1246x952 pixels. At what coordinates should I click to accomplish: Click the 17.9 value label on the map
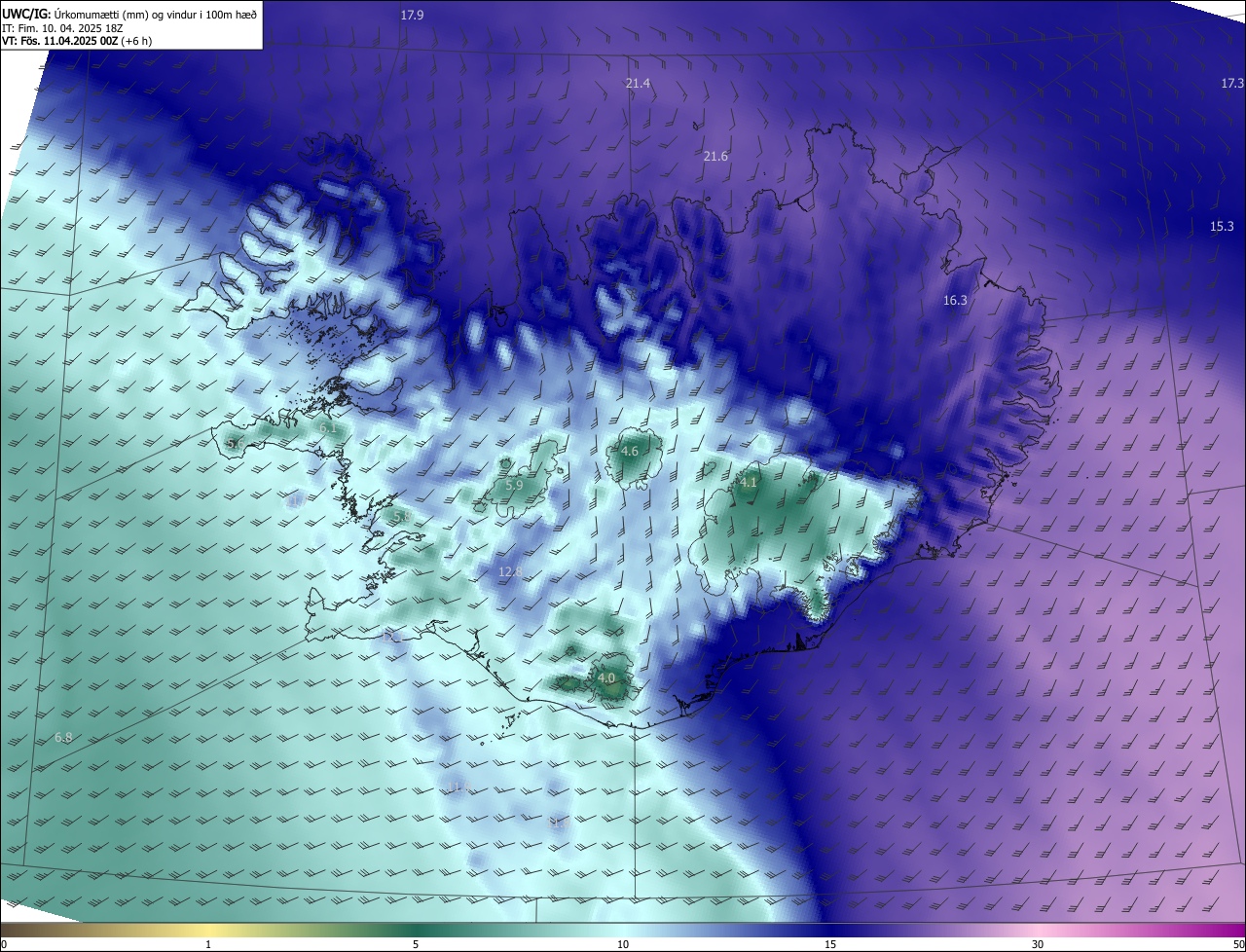[412, 16]
